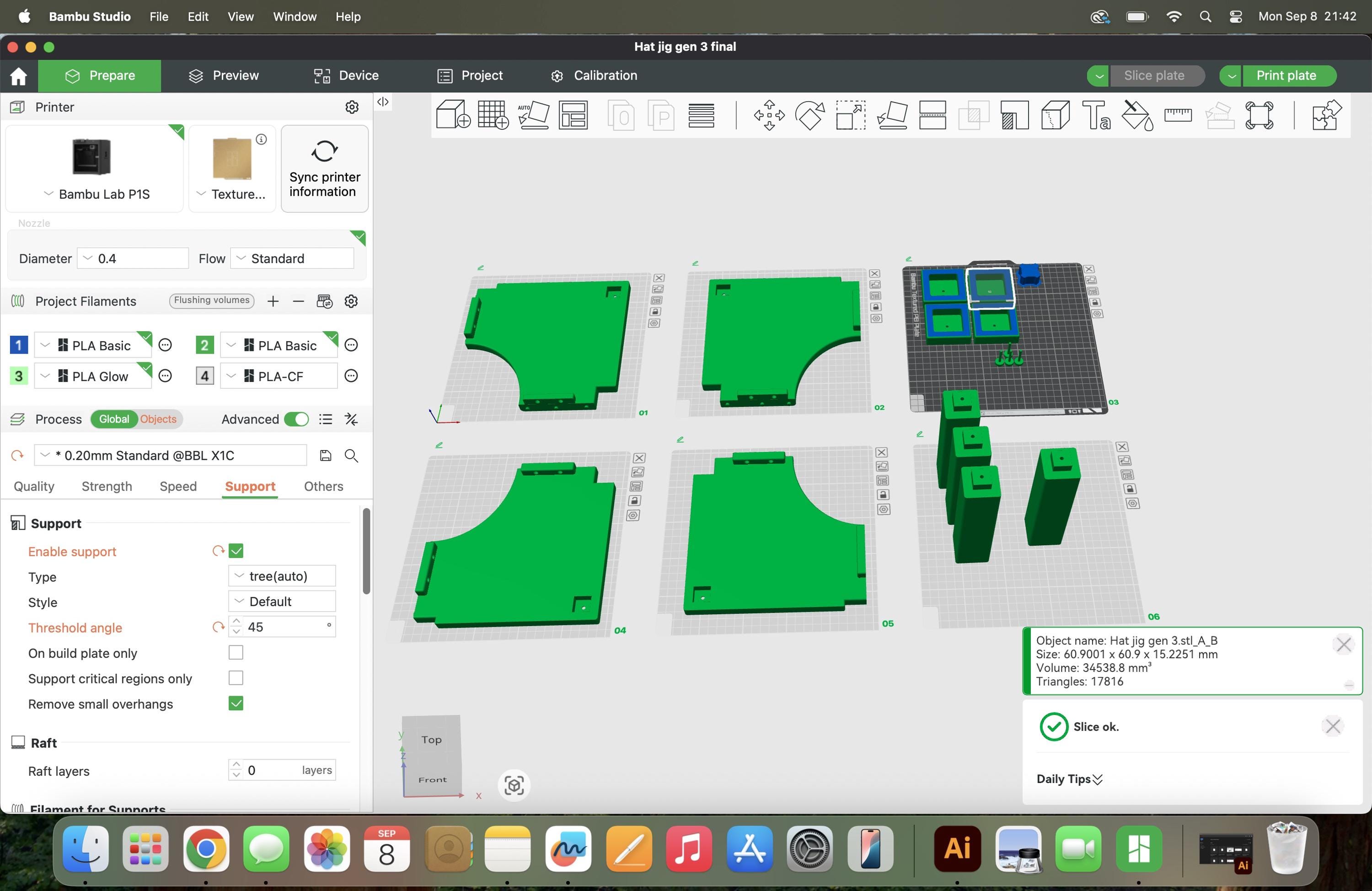Select the Lay on face tool

[x=892, y=115]
